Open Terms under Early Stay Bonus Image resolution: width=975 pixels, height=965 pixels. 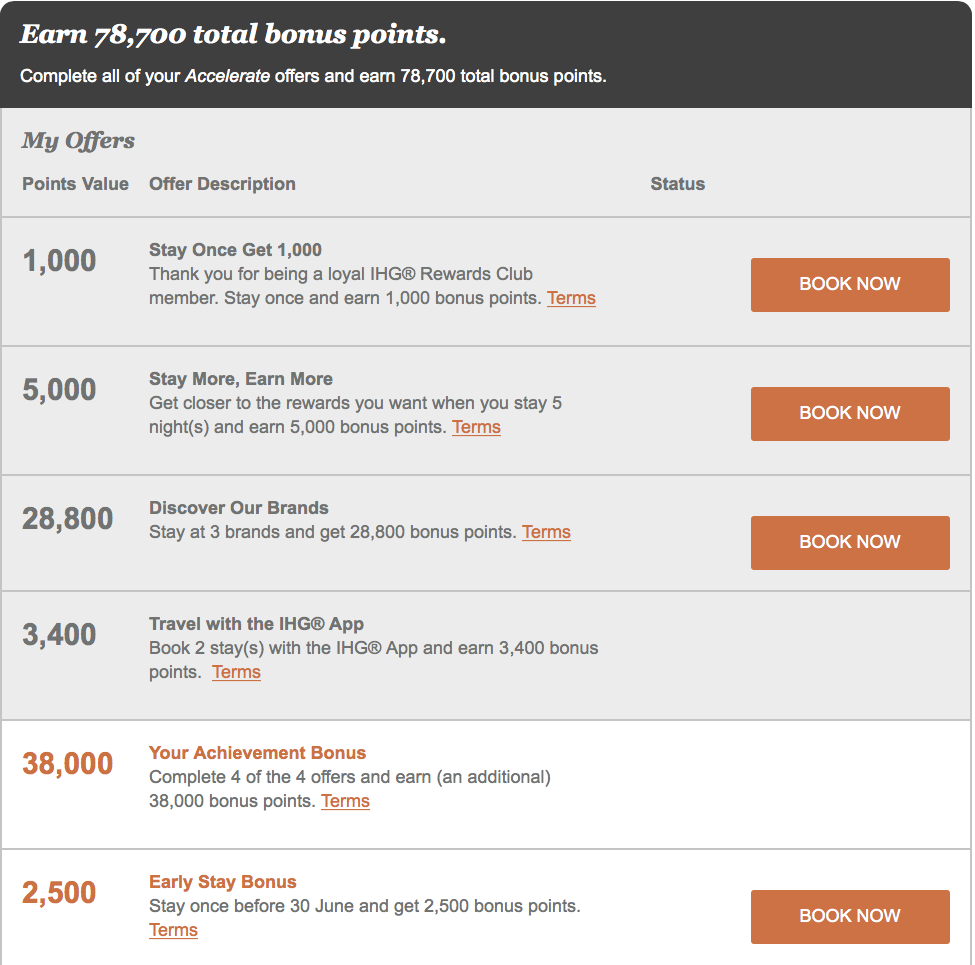173,930
